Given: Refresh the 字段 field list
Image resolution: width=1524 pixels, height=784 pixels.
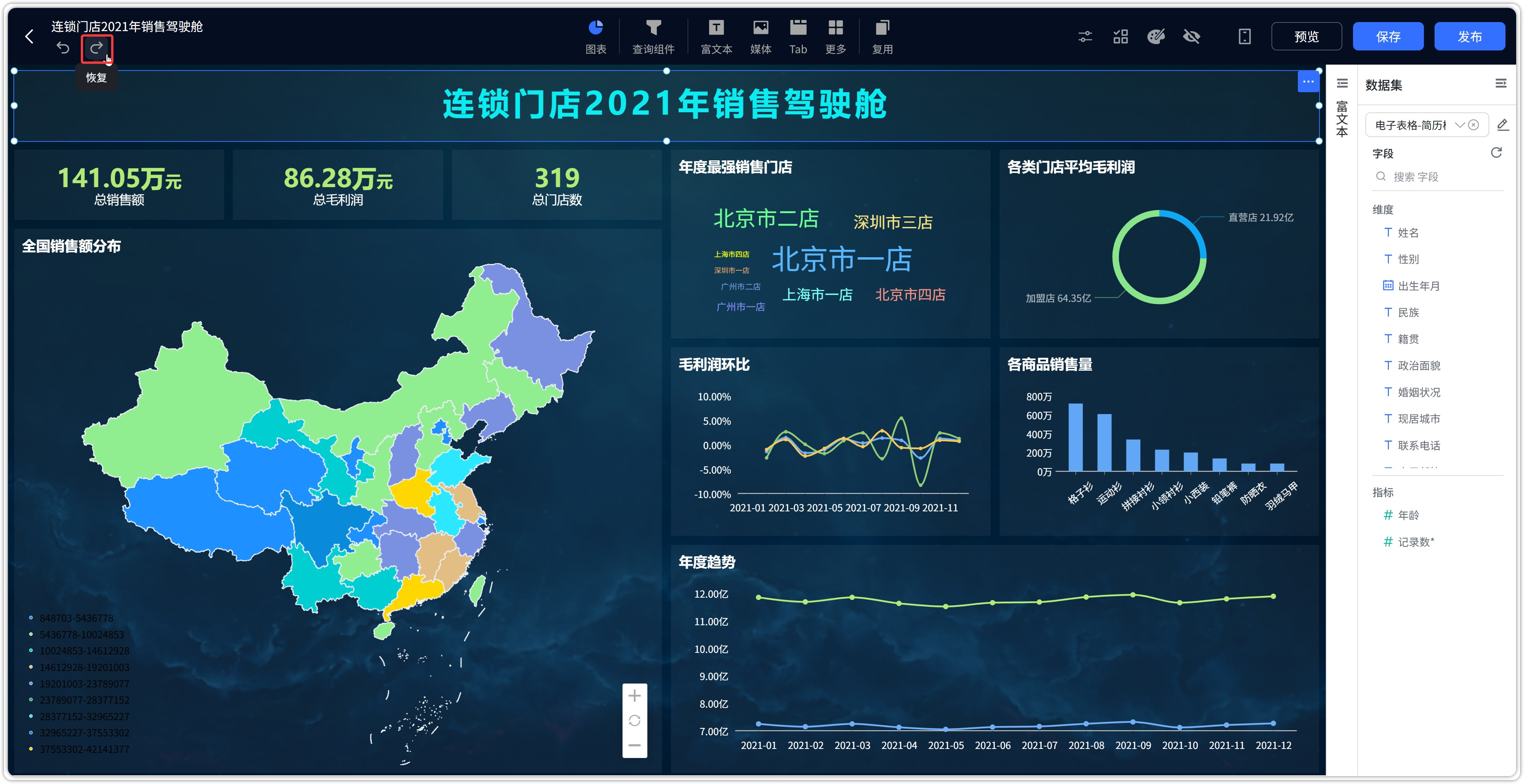Looking at the screenshot, I should click(1496, 152).
